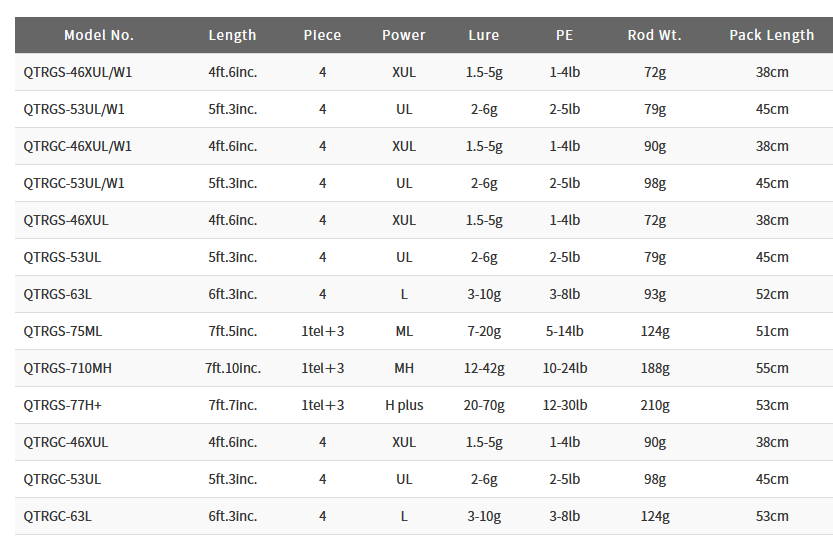
Task: Select model QTRGS-46XUL/W1 cell
Action: click(78, 72)
